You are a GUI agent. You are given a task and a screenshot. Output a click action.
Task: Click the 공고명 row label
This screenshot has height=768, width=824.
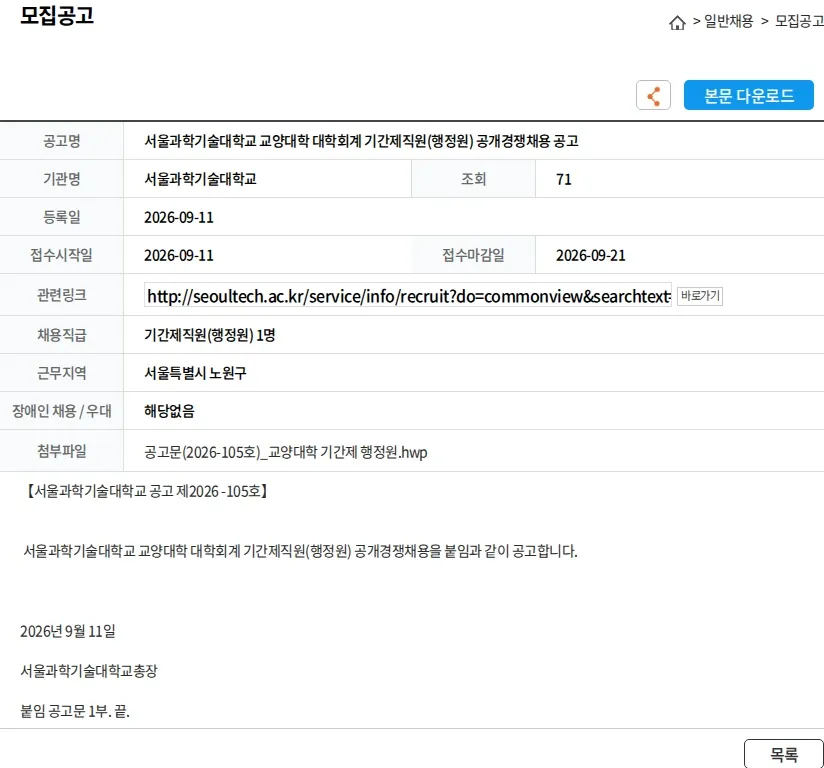(61, 141)
